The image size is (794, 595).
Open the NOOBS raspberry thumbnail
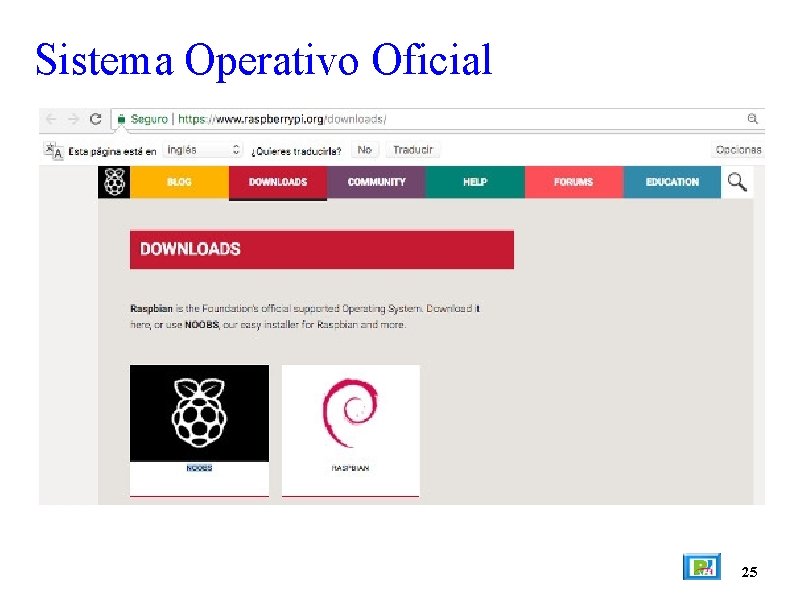coord(200,413)
